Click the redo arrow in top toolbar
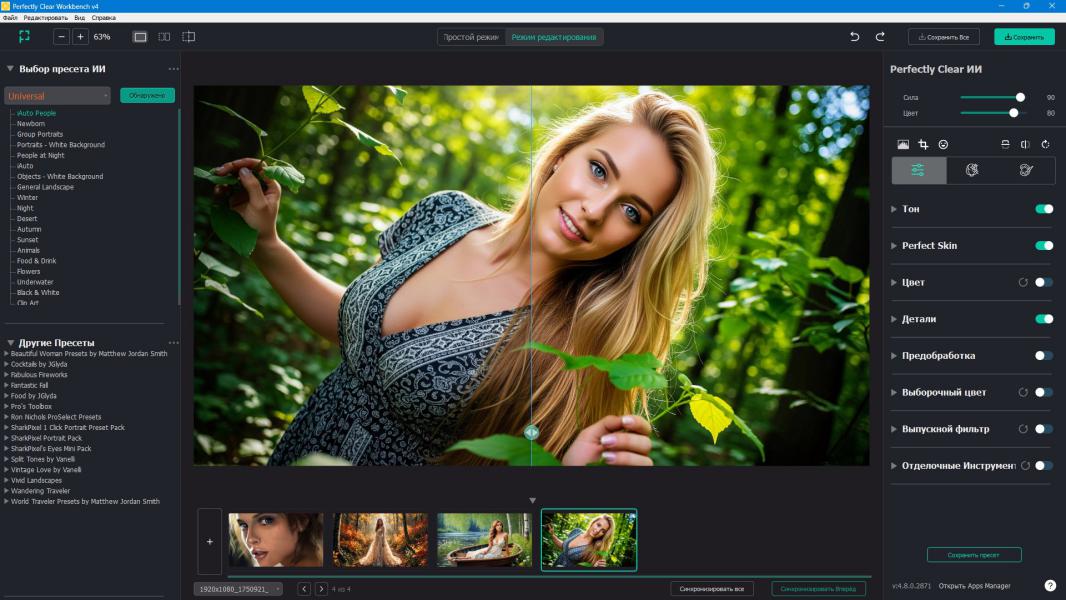Screen dimensions: 1066x600 point(880,37)
